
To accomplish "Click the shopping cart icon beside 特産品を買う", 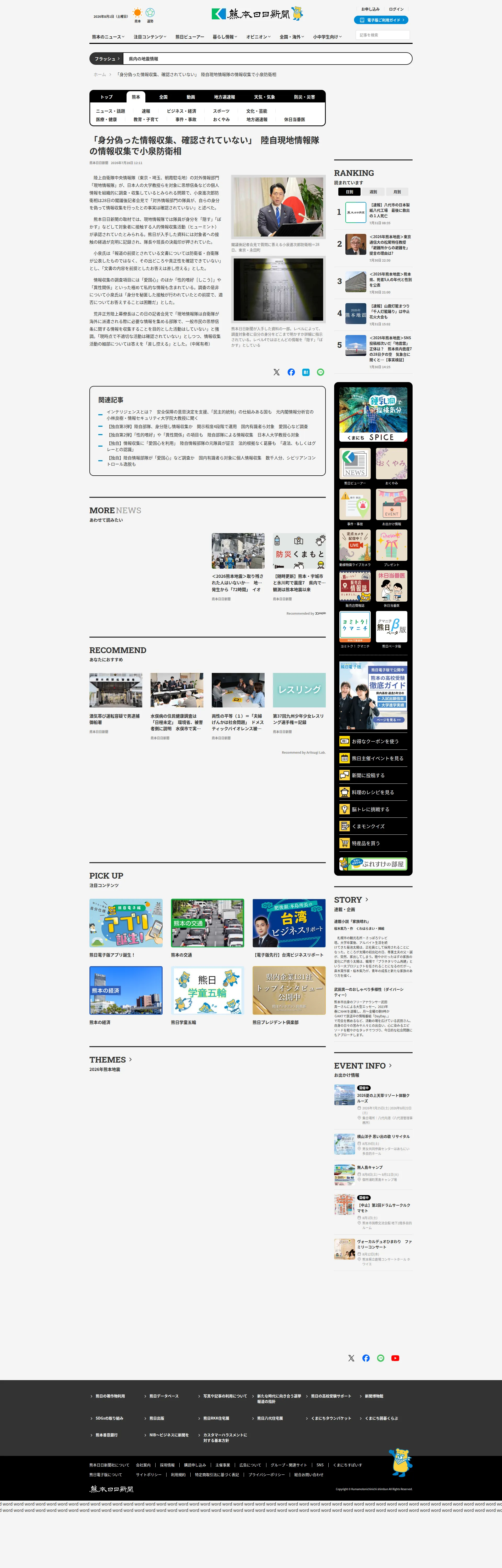I will tap(345, 844).
